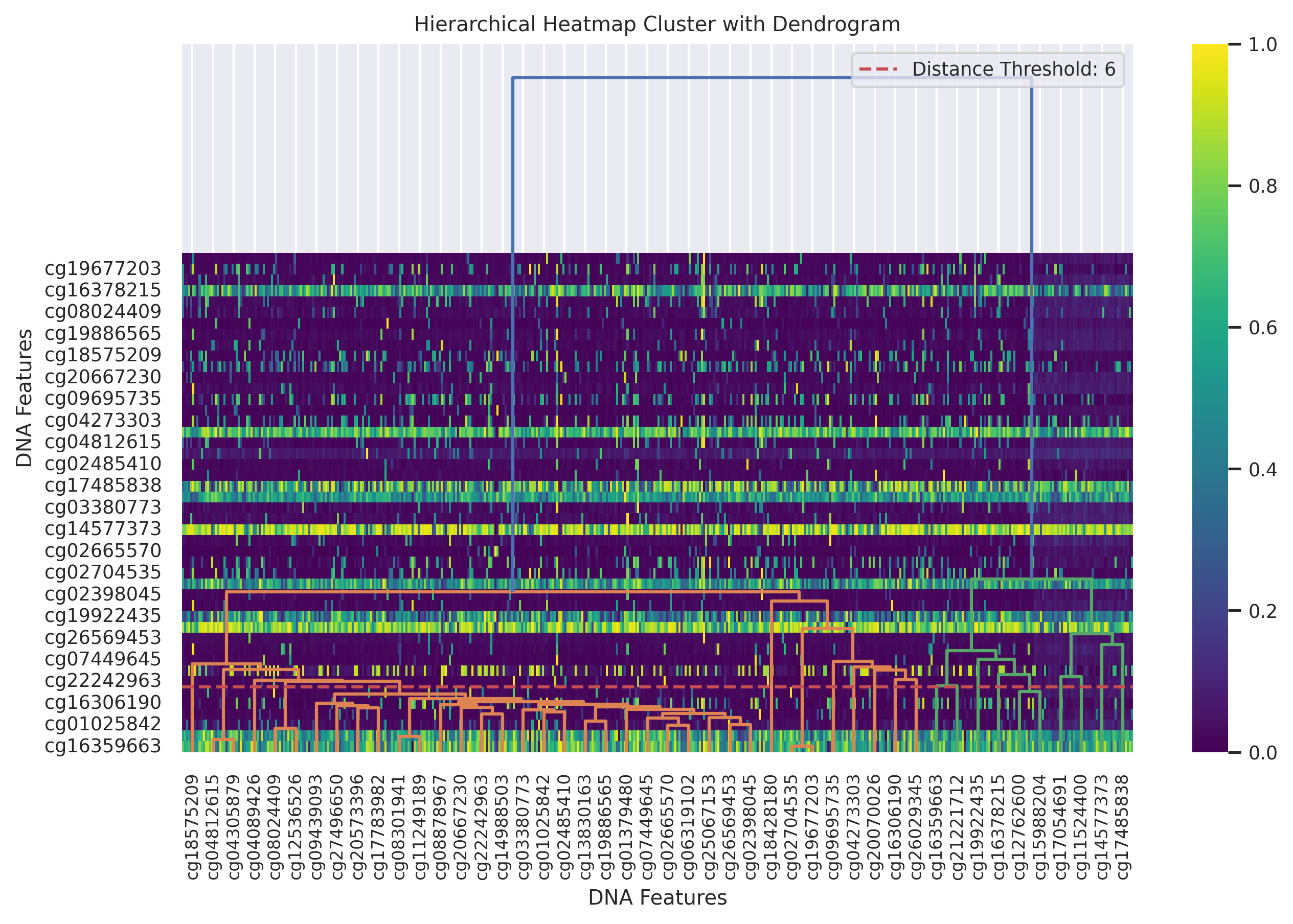
Task: Click the blue top dendrogram horizontal link
Action: coord(683,78)
